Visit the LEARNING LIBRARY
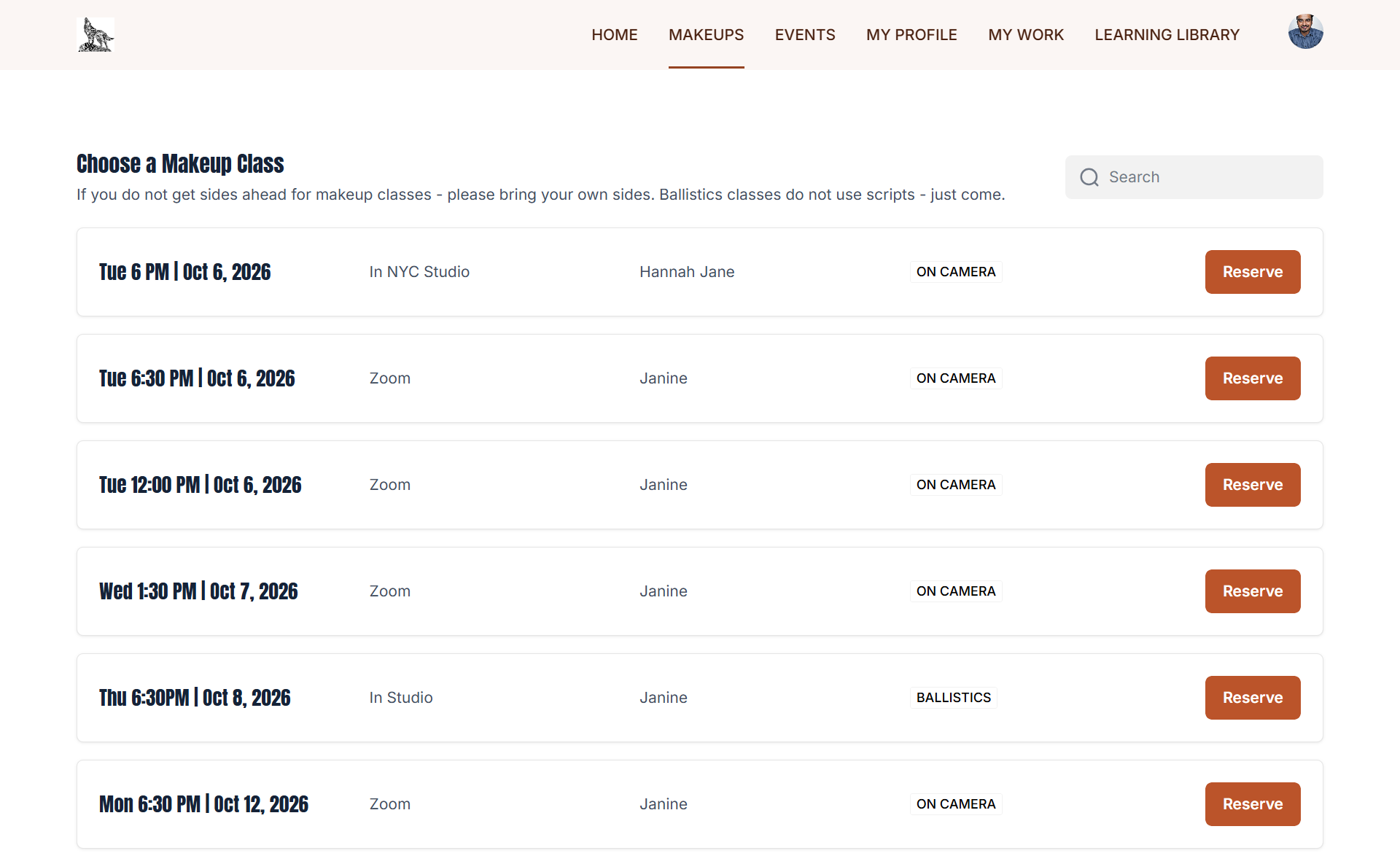The height and width of the screenshot is (864, 1400). (x=1167, y=35)
